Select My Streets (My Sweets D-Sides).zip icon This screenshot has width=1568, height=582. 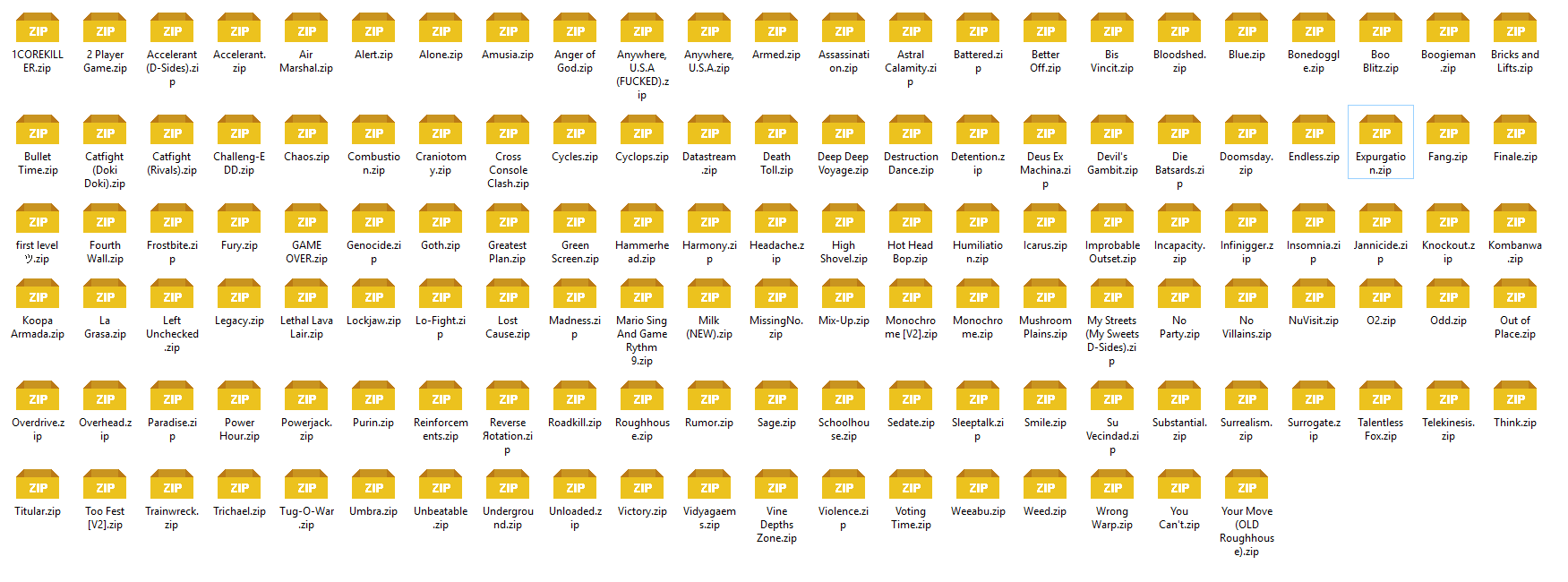(x=1112, y=295)
